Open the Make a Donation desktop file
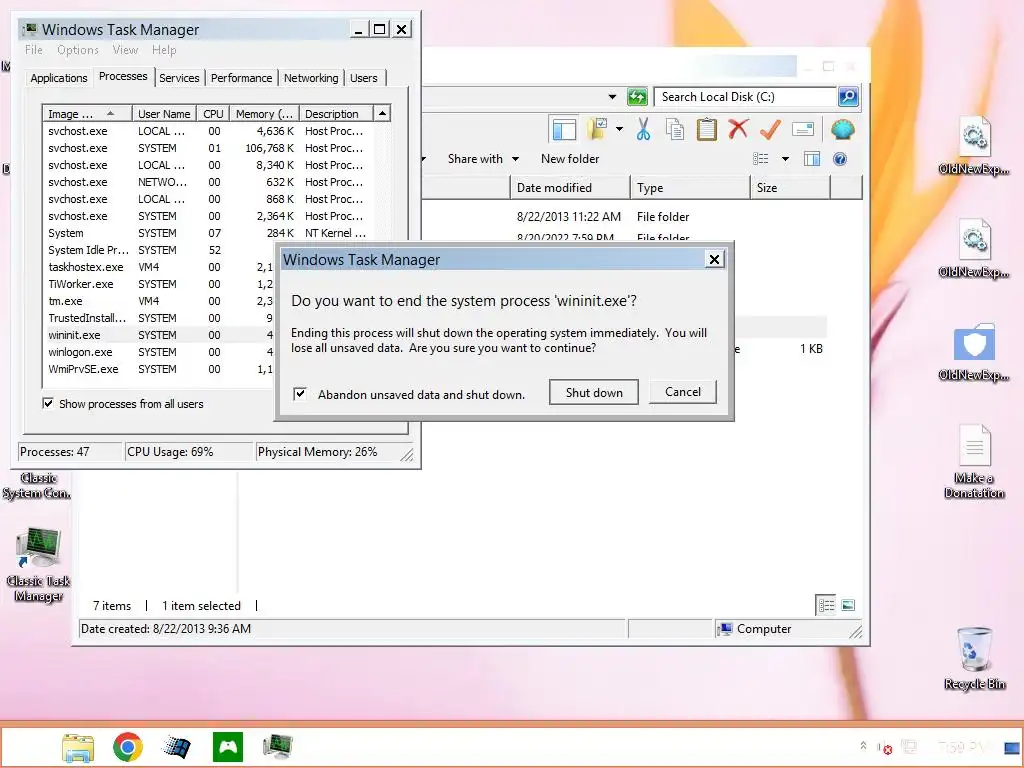Viewport: 1024px width, 768px height. coord(974,461)
